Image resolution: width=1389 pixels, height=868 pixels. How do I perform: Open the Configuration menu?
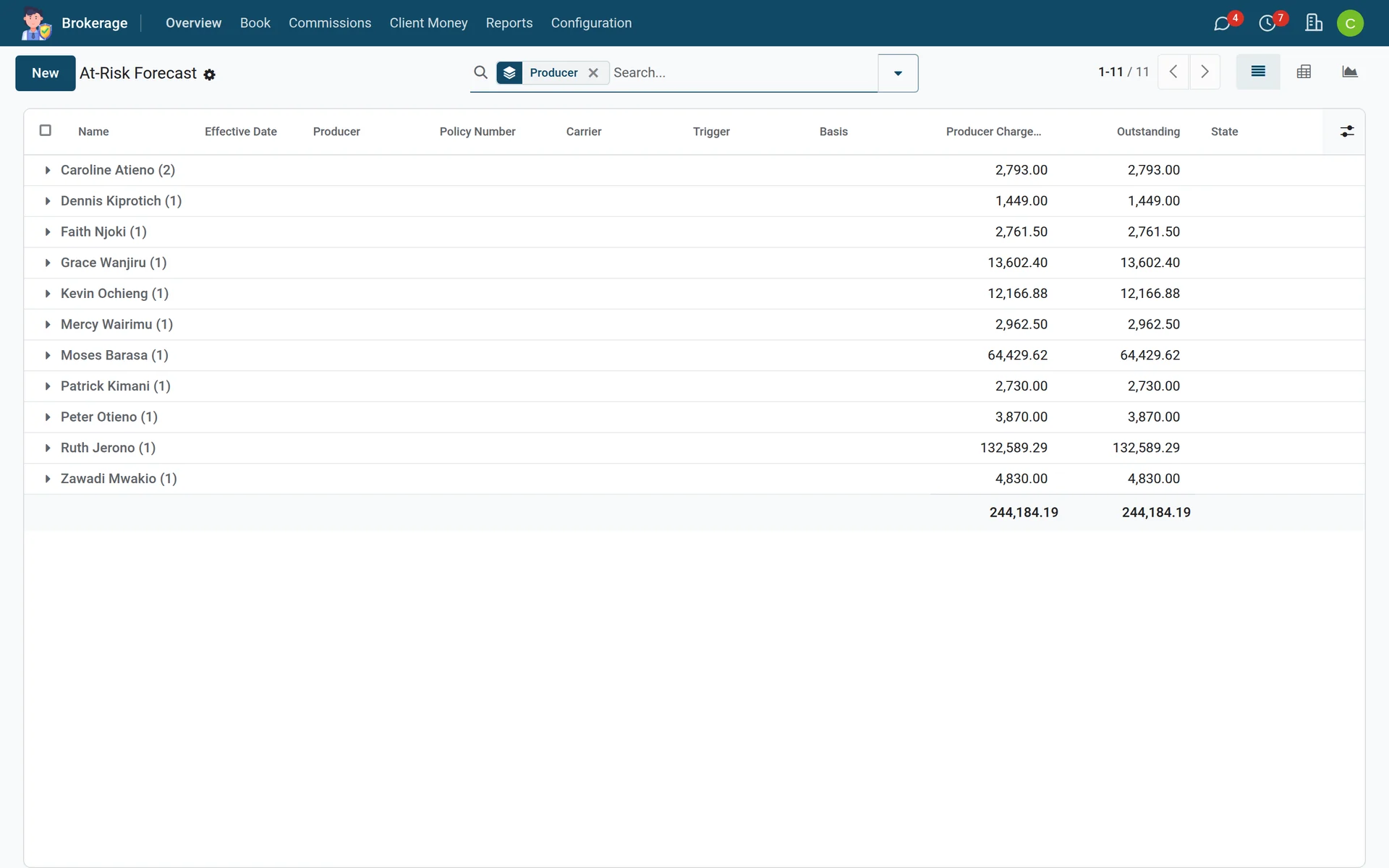tap(591, 23)
